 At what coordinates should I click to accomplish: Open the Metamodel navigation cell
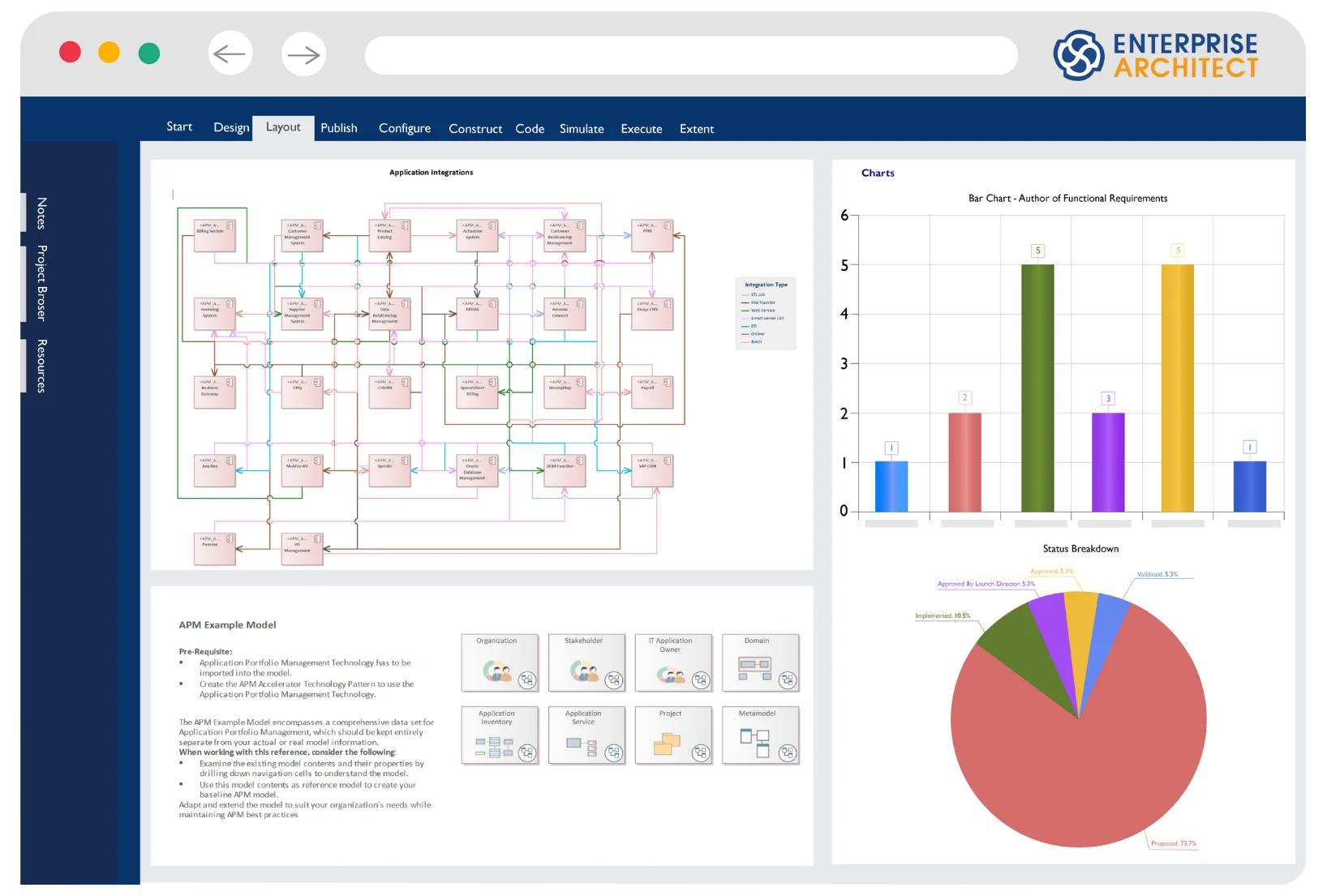click(760, 735)
